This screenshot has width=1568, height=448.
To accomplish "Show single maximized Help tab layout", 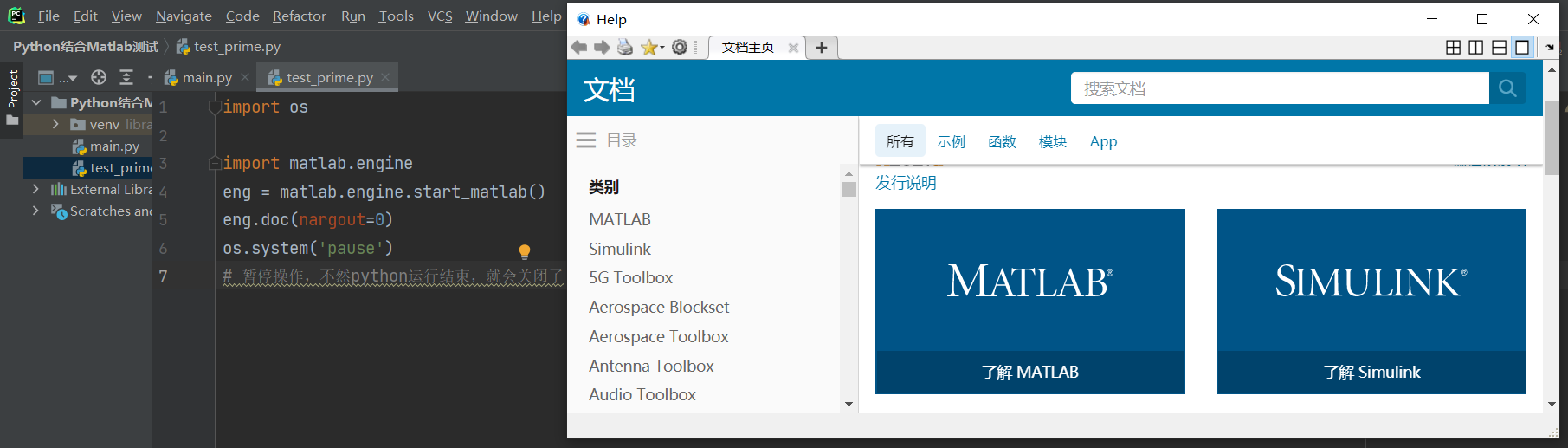I will click(x=1522, y=48).
